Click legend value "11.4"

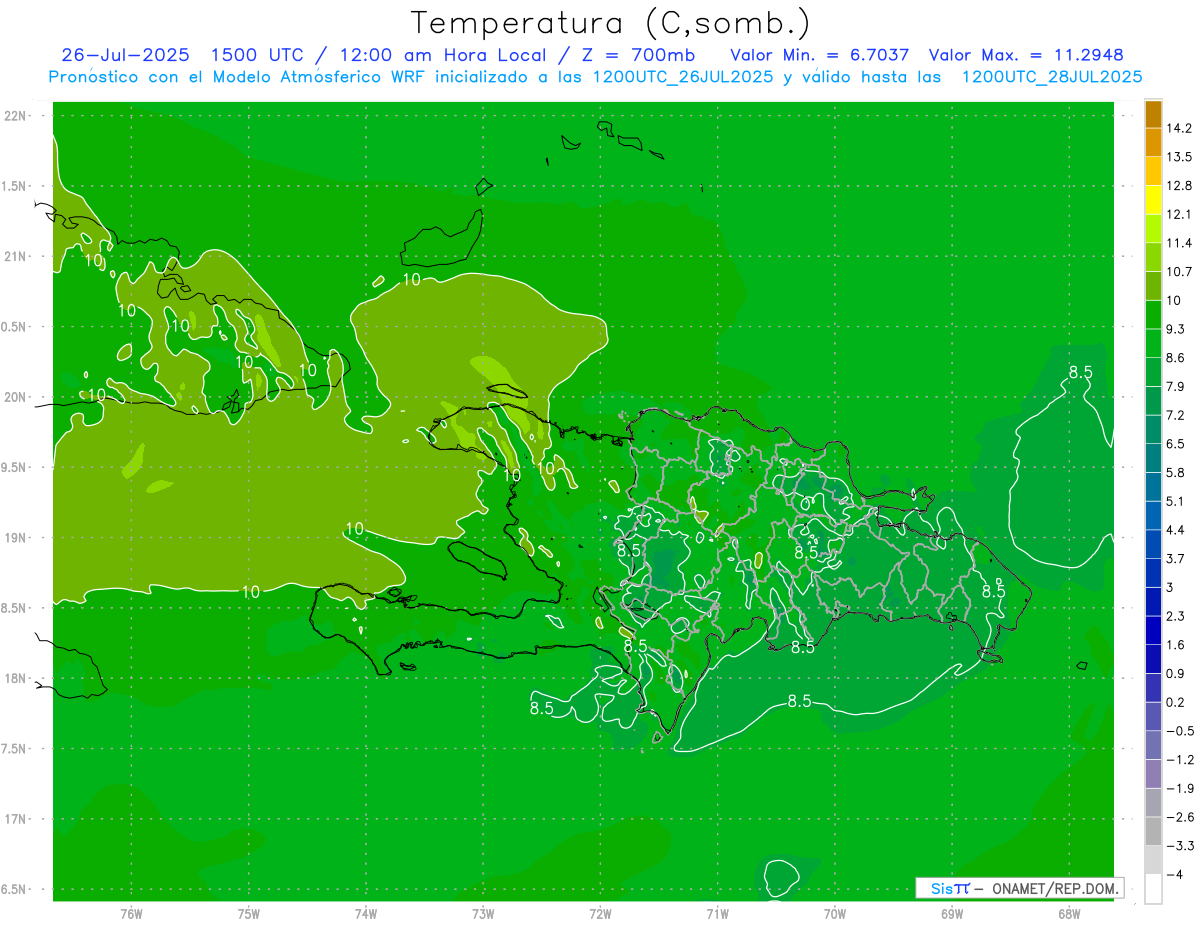point(1180,243)
